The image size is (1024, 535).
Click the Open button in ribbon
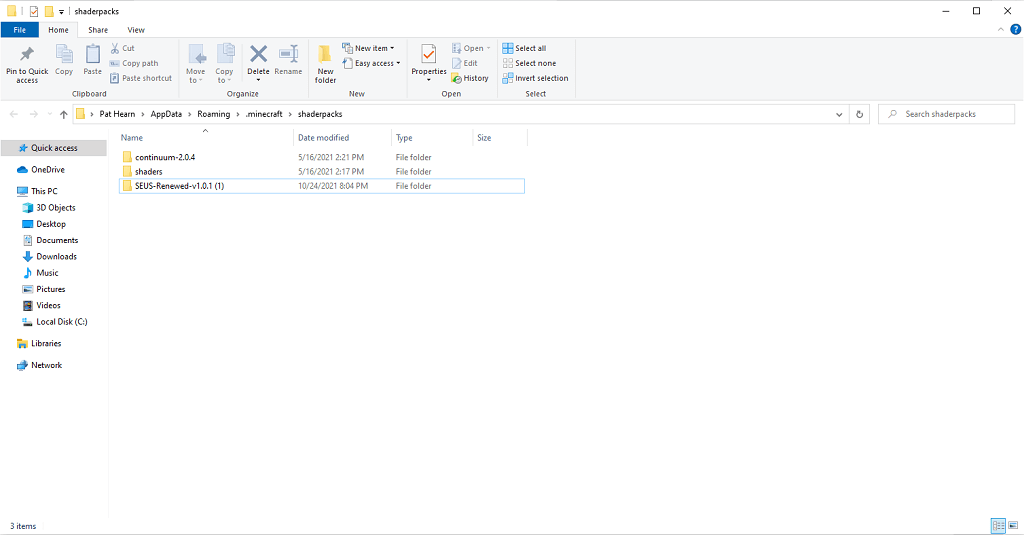coord(471,48)
